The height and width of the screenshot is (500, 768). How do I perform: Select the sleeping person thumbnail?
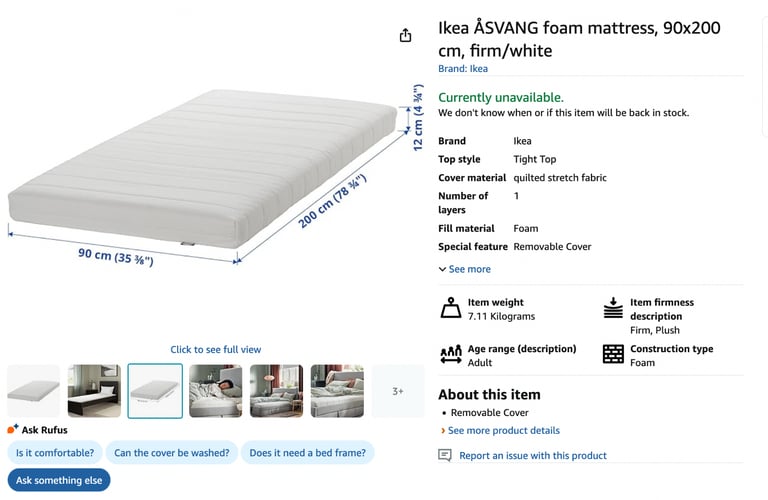click(x=216, y=391)
